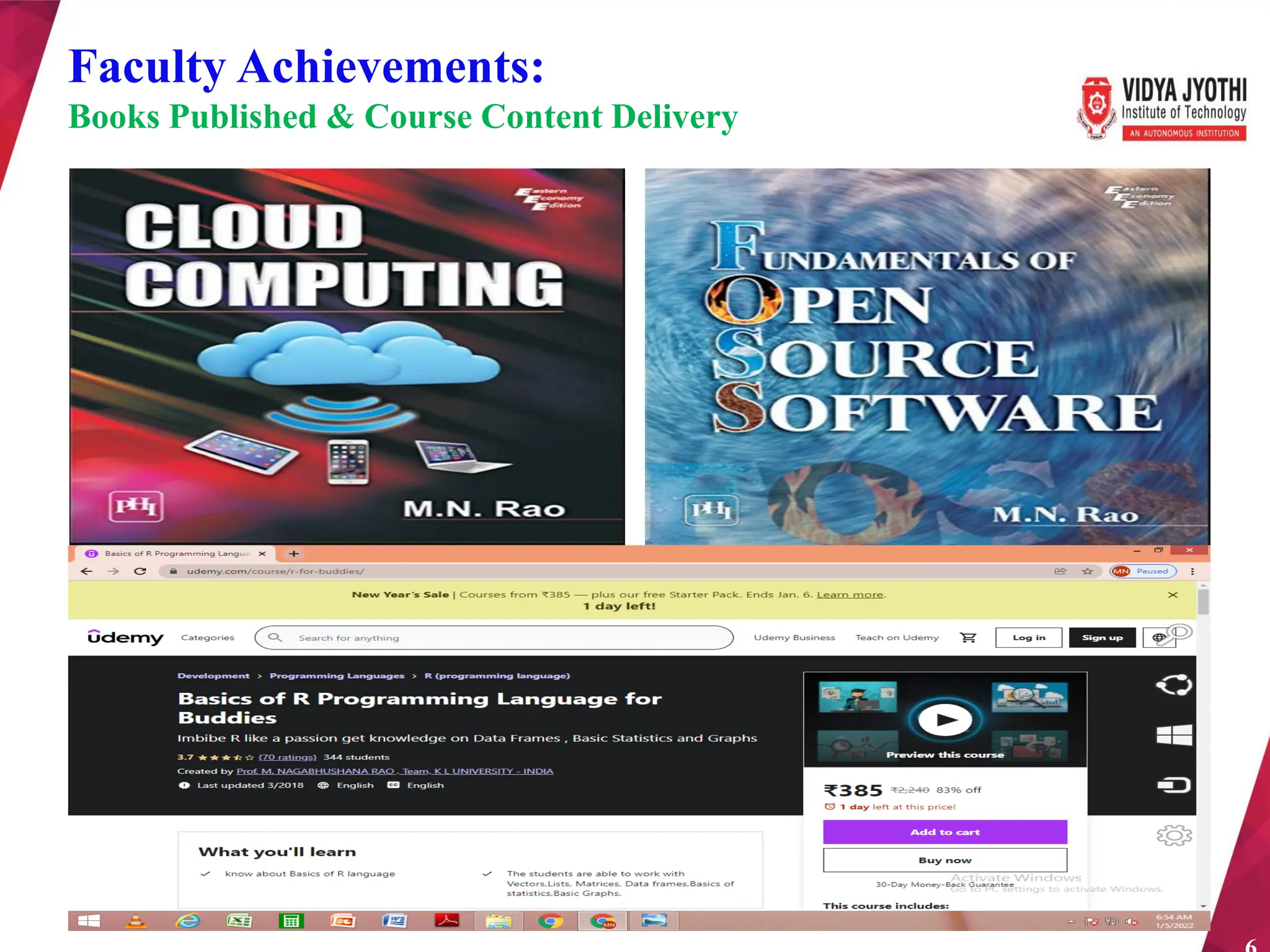The width and height of the screenshot is (1270, 952).
Task: Open Prof. M. NAGABHUSHANA RAO instructor link
Action: point(315,771)
